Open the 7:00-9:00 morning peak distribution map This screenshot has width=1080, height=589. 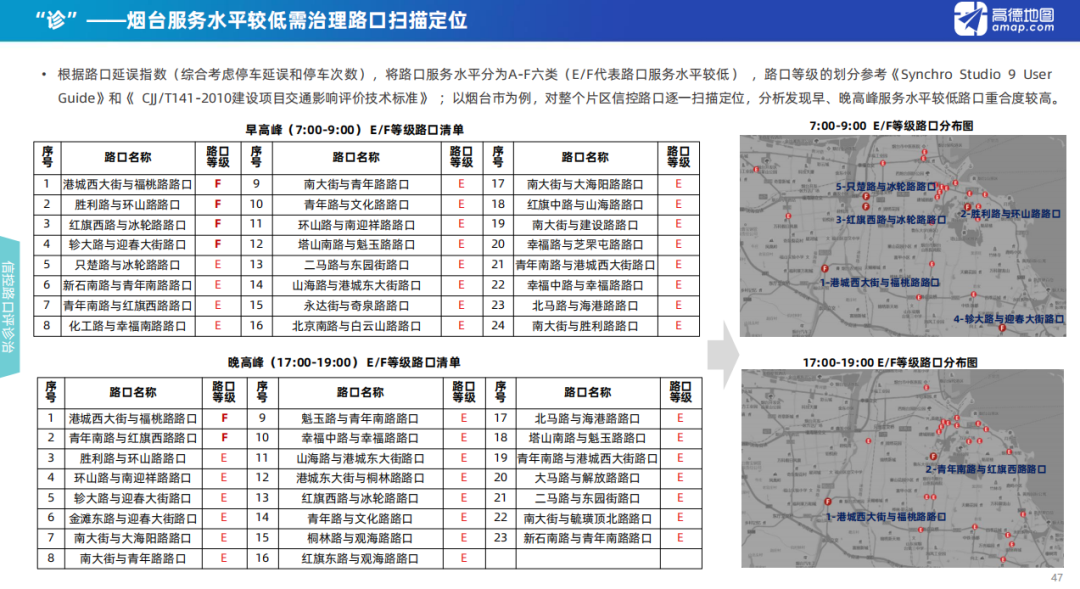[x=902, y=236]
